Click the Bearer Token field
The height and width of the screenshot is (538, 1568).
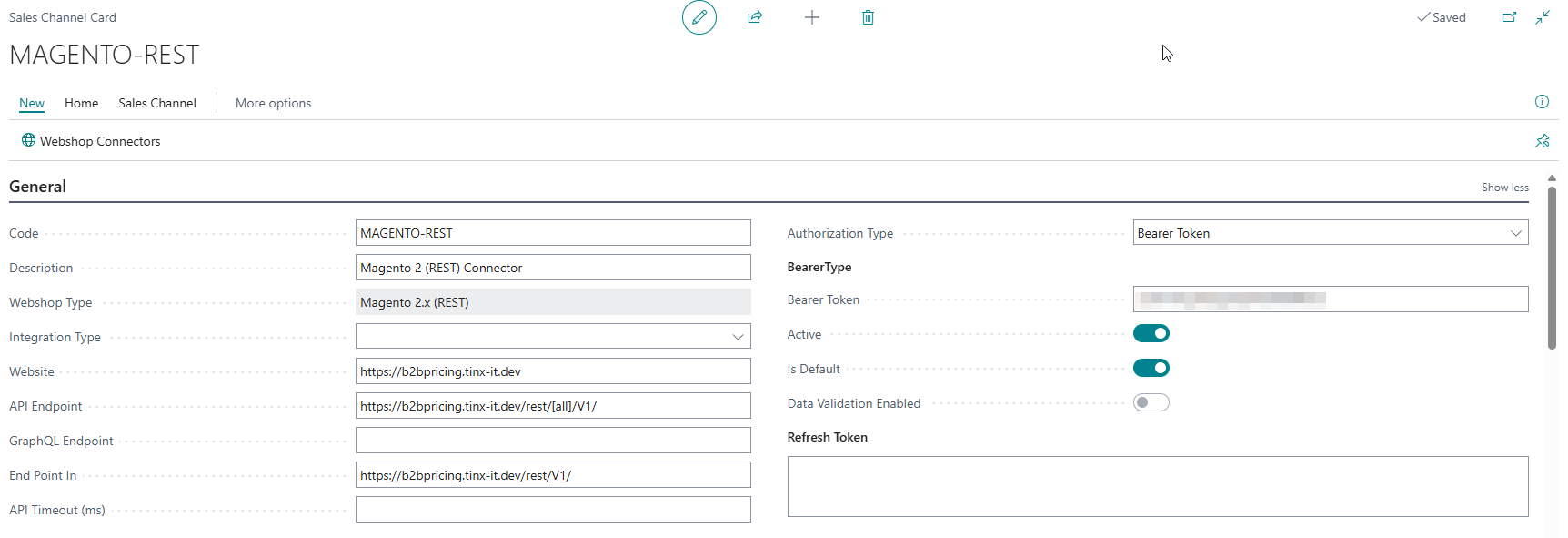coord(1331,299)
